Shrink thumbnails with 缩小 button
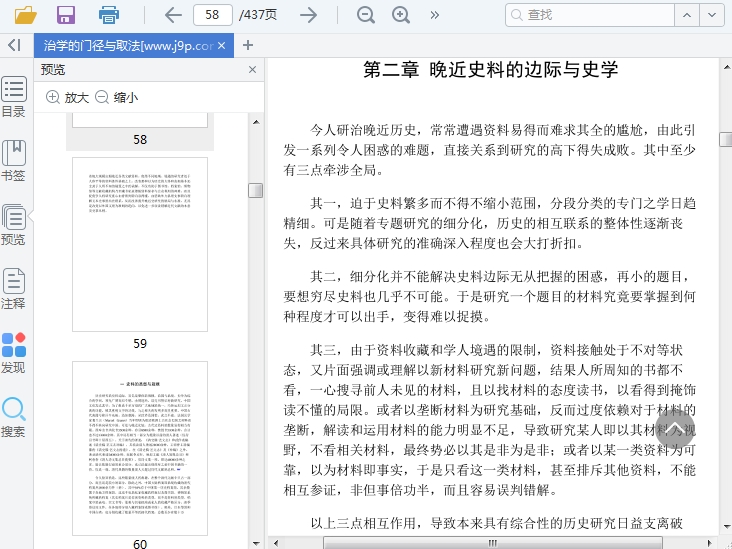Viewport: 732px width, 549px height. click(x=116, y=97)
